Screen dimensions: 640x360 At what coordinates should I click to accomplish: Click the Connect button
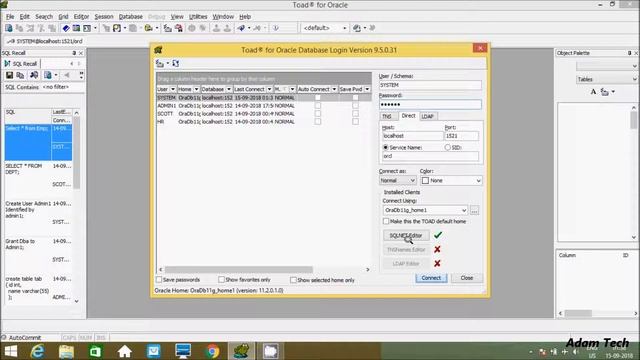coord(431,278)
